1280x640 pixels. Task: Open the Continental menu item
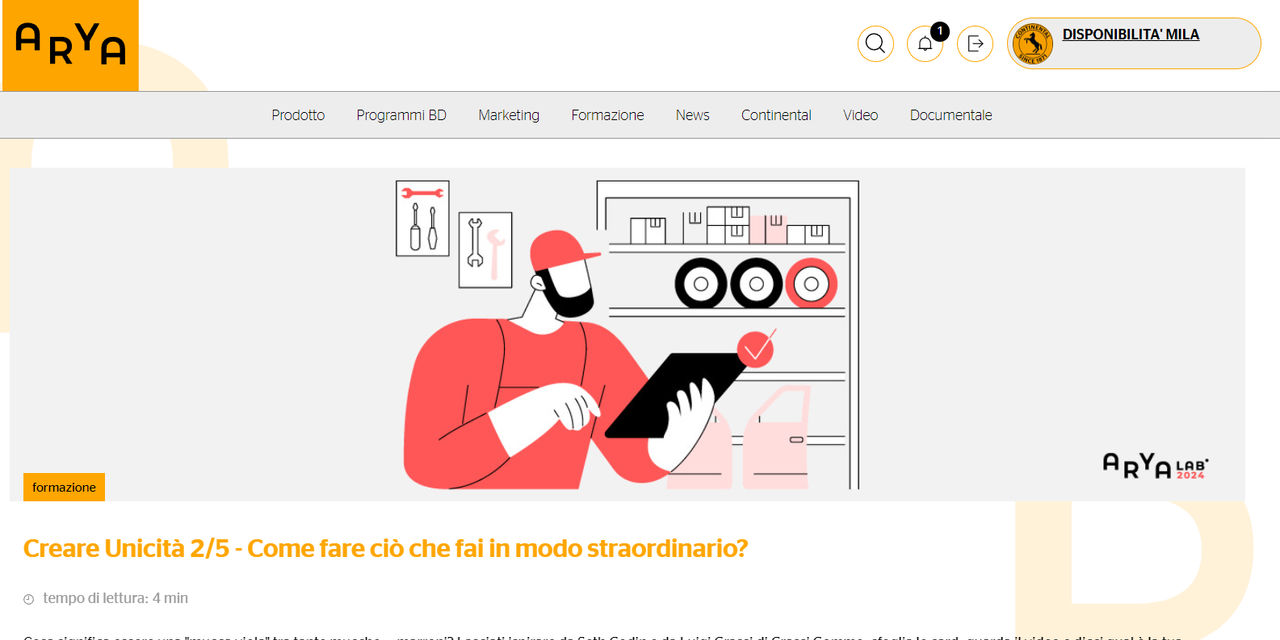(776, 115)
